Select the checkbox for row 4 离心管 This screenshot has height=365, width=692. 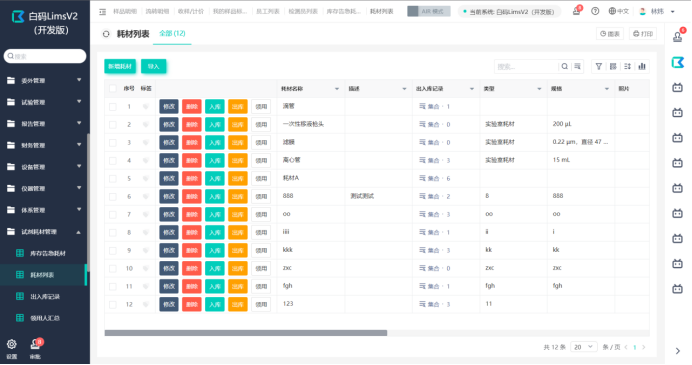point(113,161)
